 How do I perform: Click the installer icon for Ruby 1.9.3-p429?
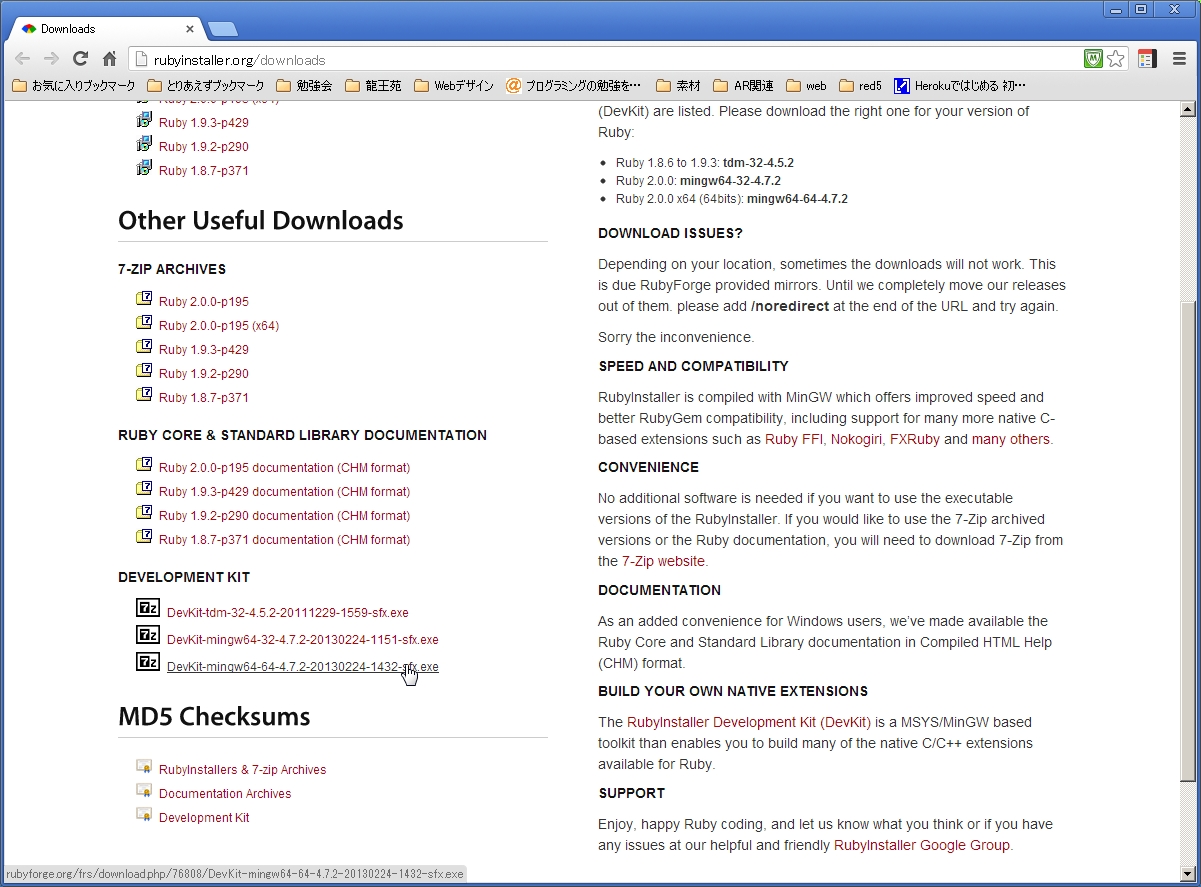click(x=144, y=121)
